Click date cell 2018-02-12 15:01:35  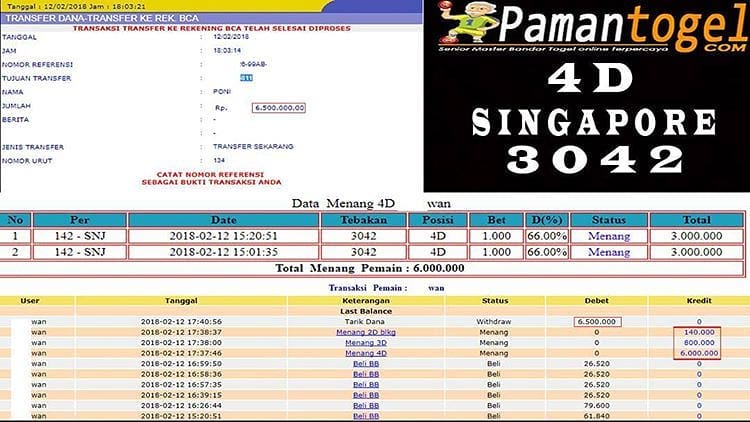coord(223,252)
